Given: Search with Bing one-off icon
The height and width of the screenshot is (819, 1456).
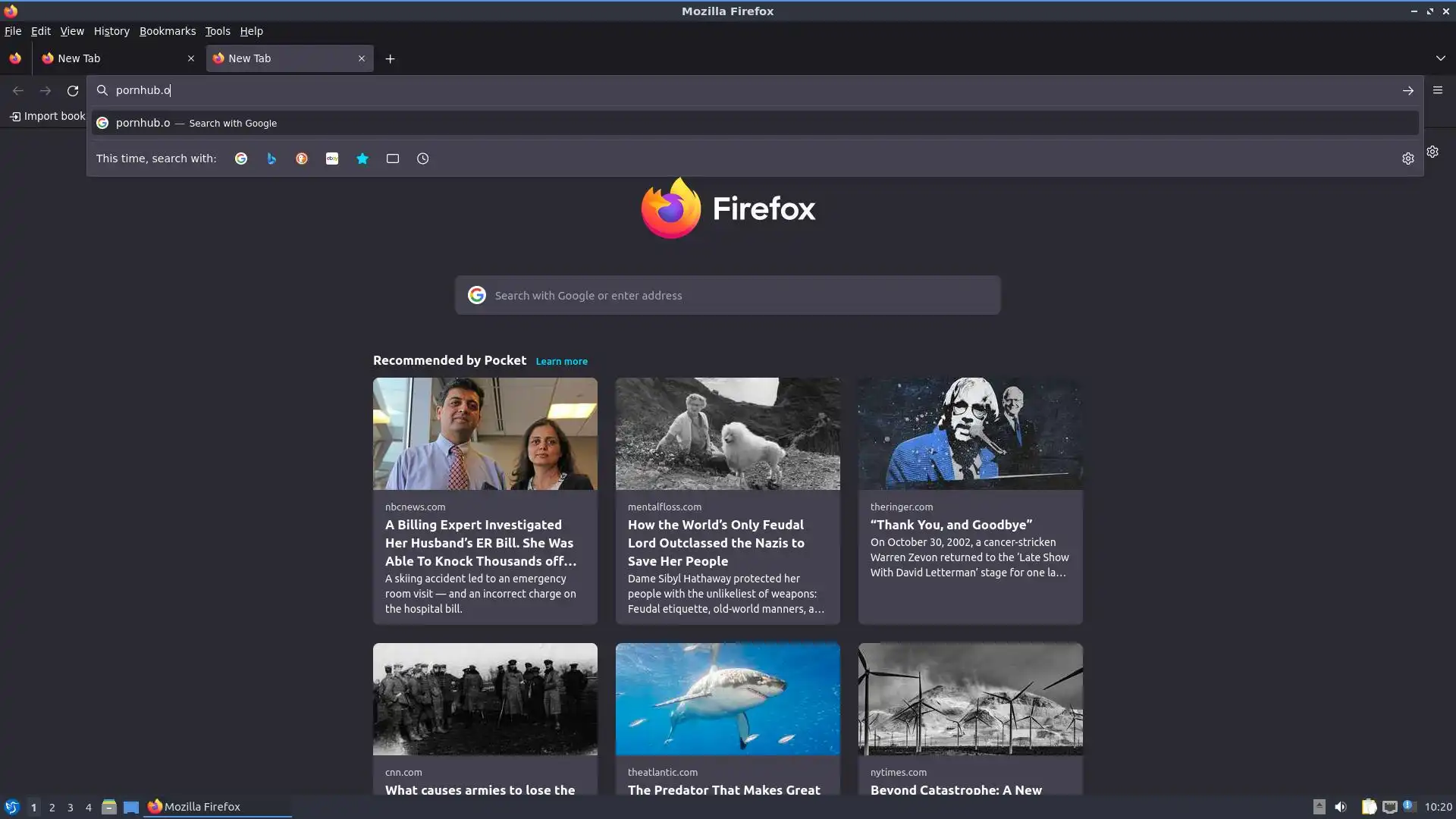Looking at the screenshot, I should point(271,158).
